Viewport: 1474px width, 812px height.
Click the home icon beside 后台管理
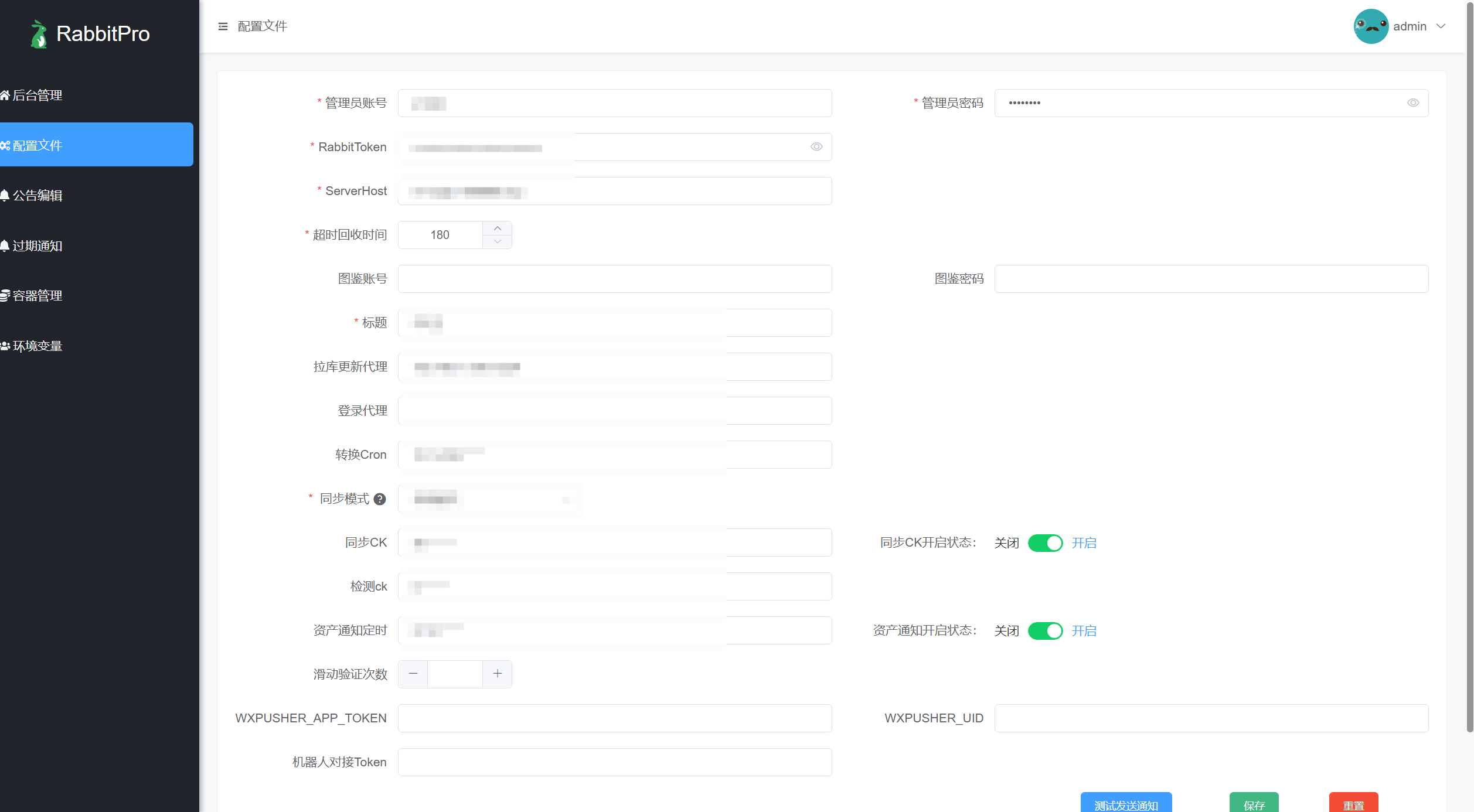(5, 95)
